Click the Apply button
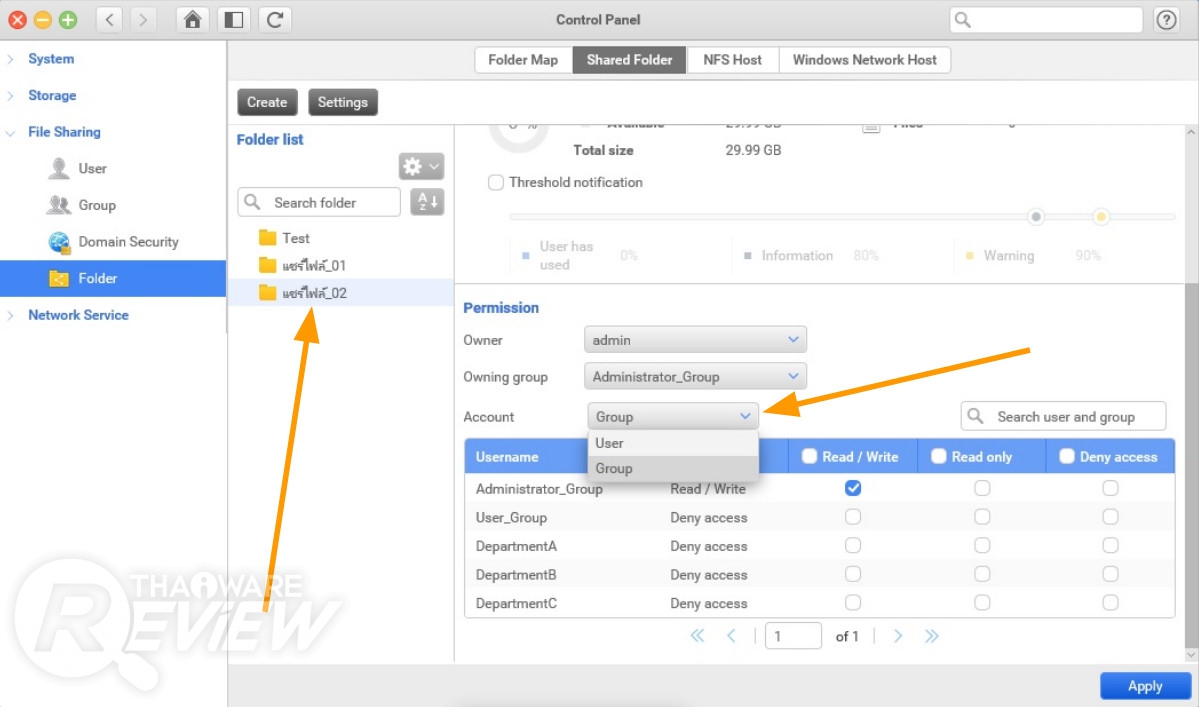This screenshot has height=707, width=1199. click(x=1145, y=686)
